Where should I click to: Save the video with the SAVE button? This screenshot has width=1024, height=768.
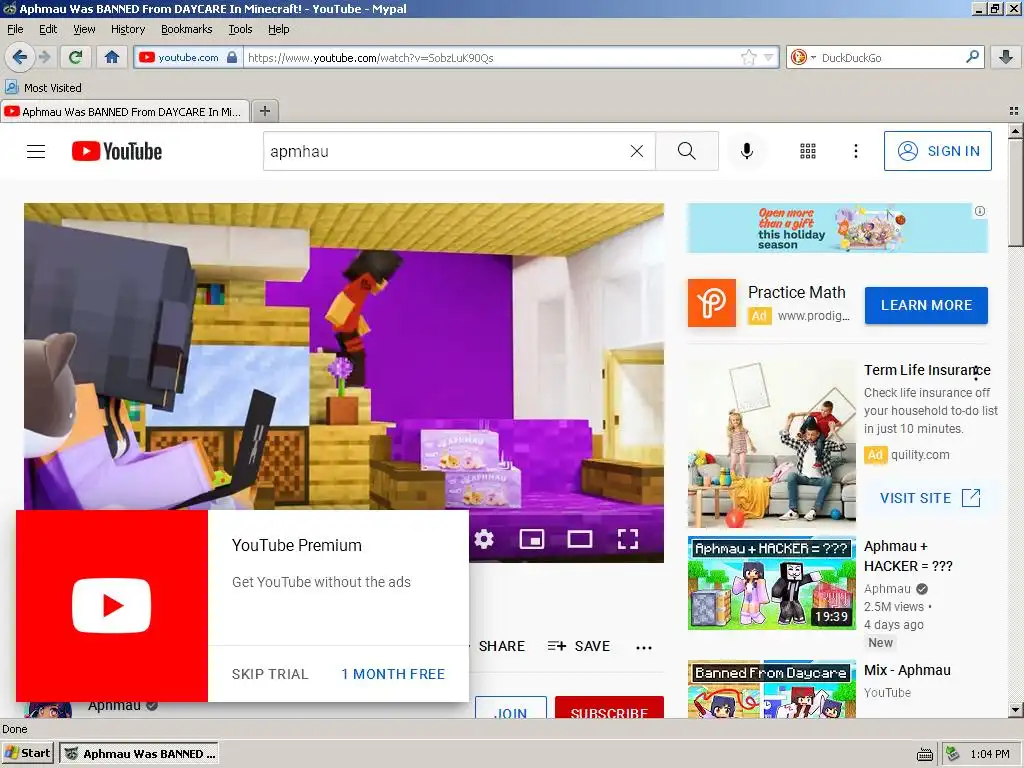click(x=579, y=646)
